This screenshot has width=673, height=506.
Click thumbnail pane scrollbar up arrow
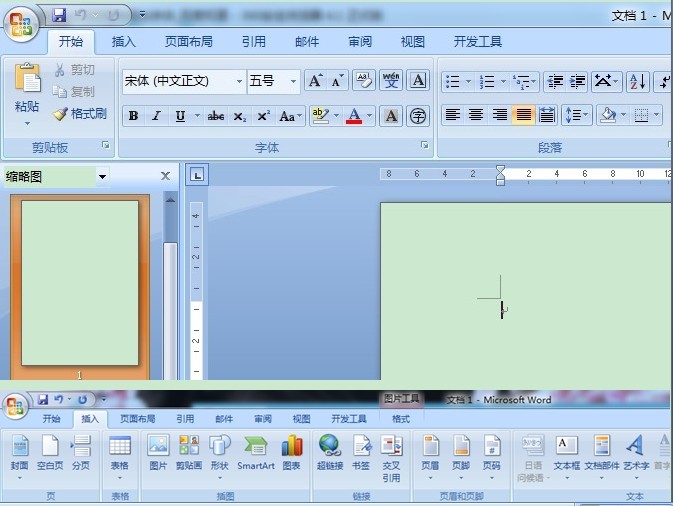170,200
